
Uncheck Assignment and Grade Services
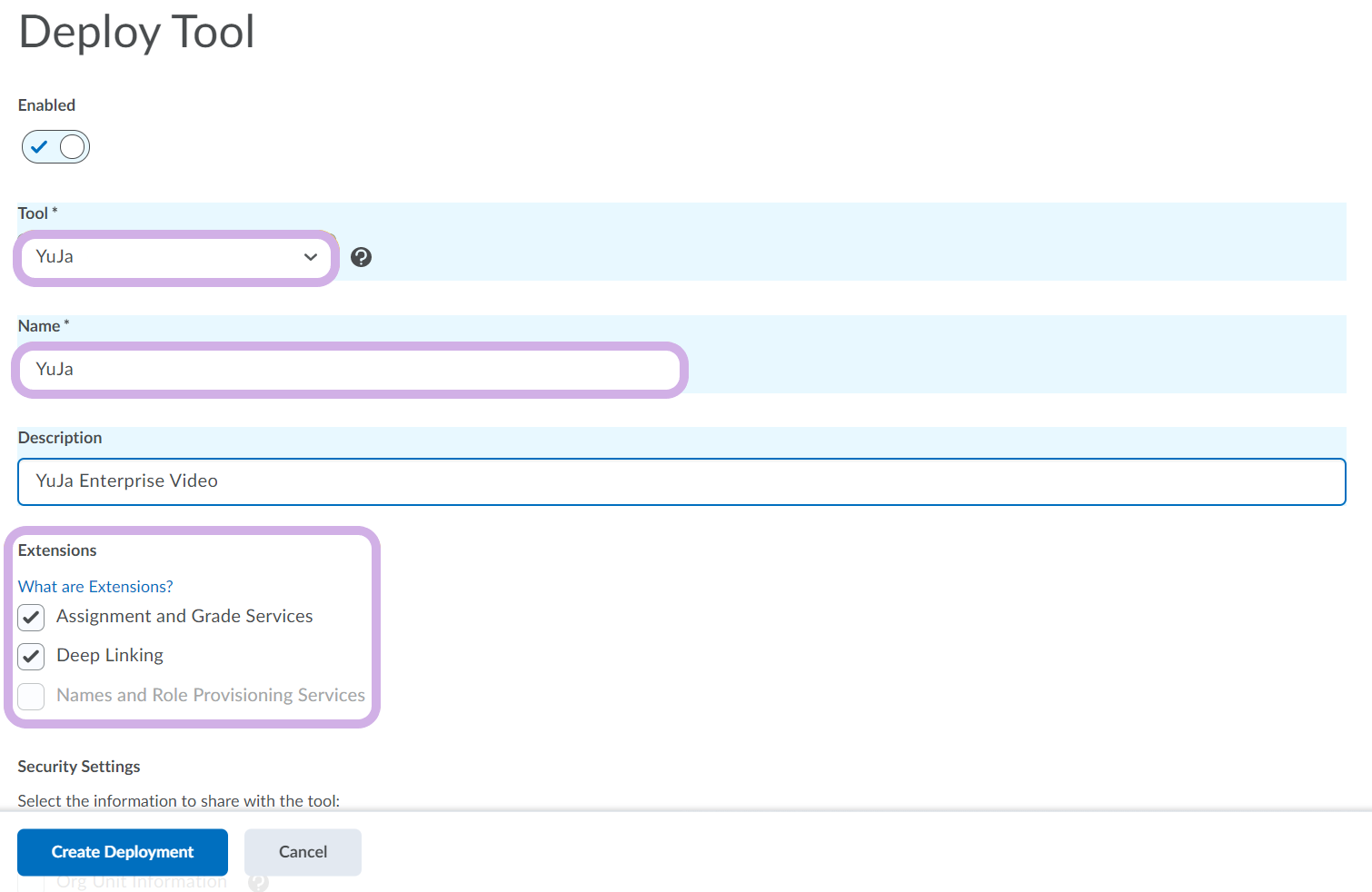point(31,618)
